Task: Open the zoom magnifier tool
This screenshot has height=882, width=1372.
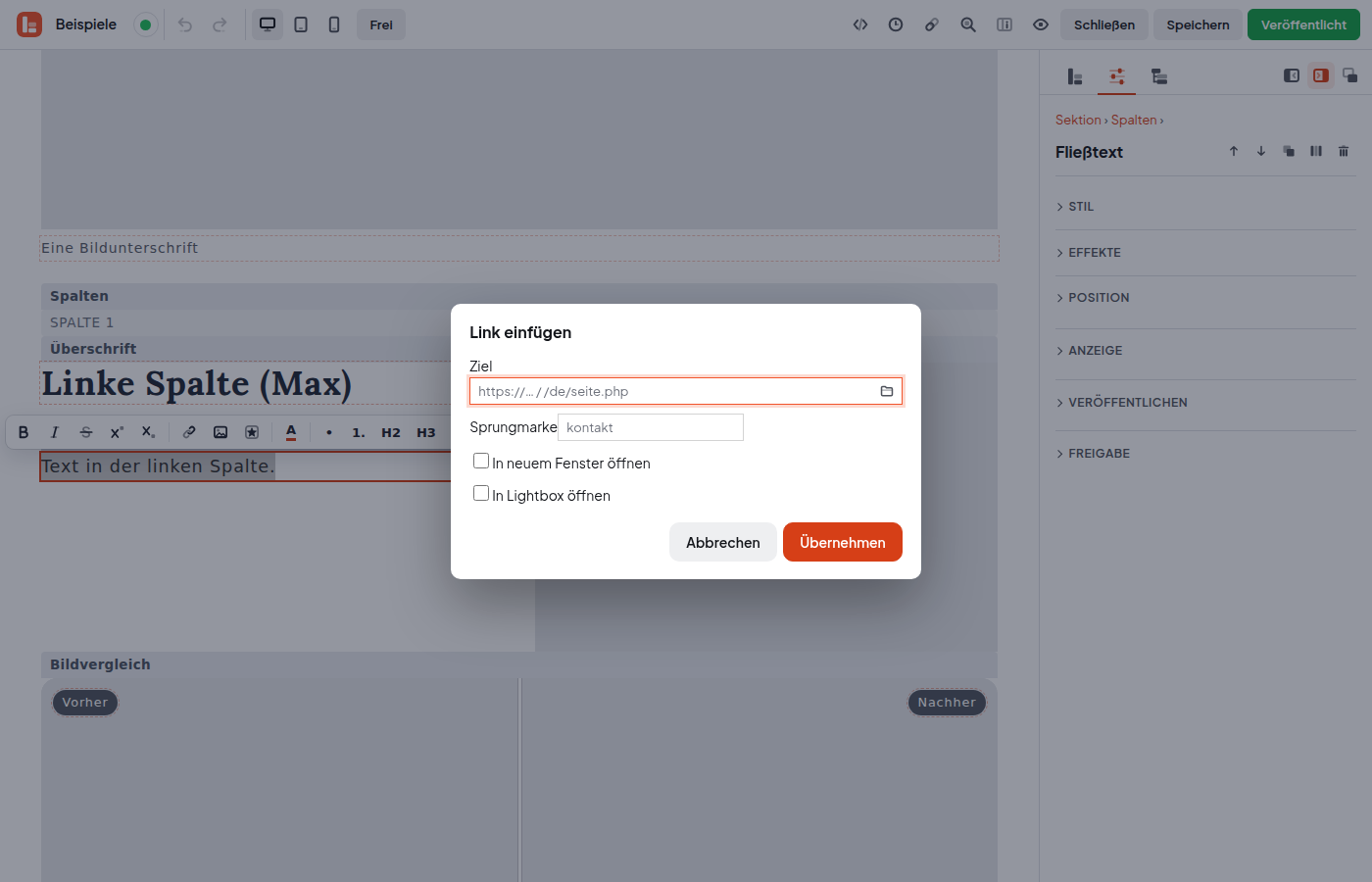Action: (x=968, y=24)
